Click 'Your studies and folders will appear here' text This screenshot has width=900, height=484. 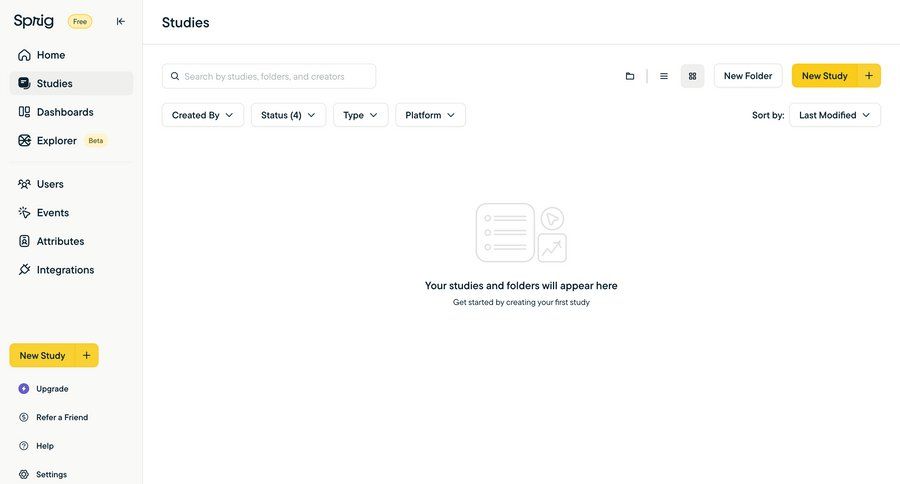click(521, 285)
